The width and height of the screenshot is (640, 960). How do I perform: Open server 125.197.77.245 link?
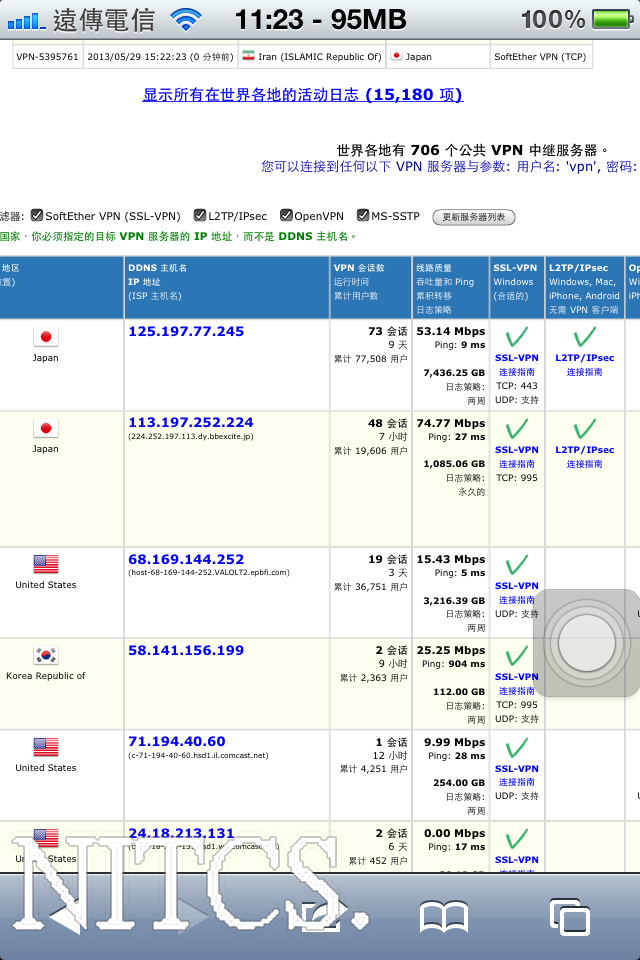[186, 331]
